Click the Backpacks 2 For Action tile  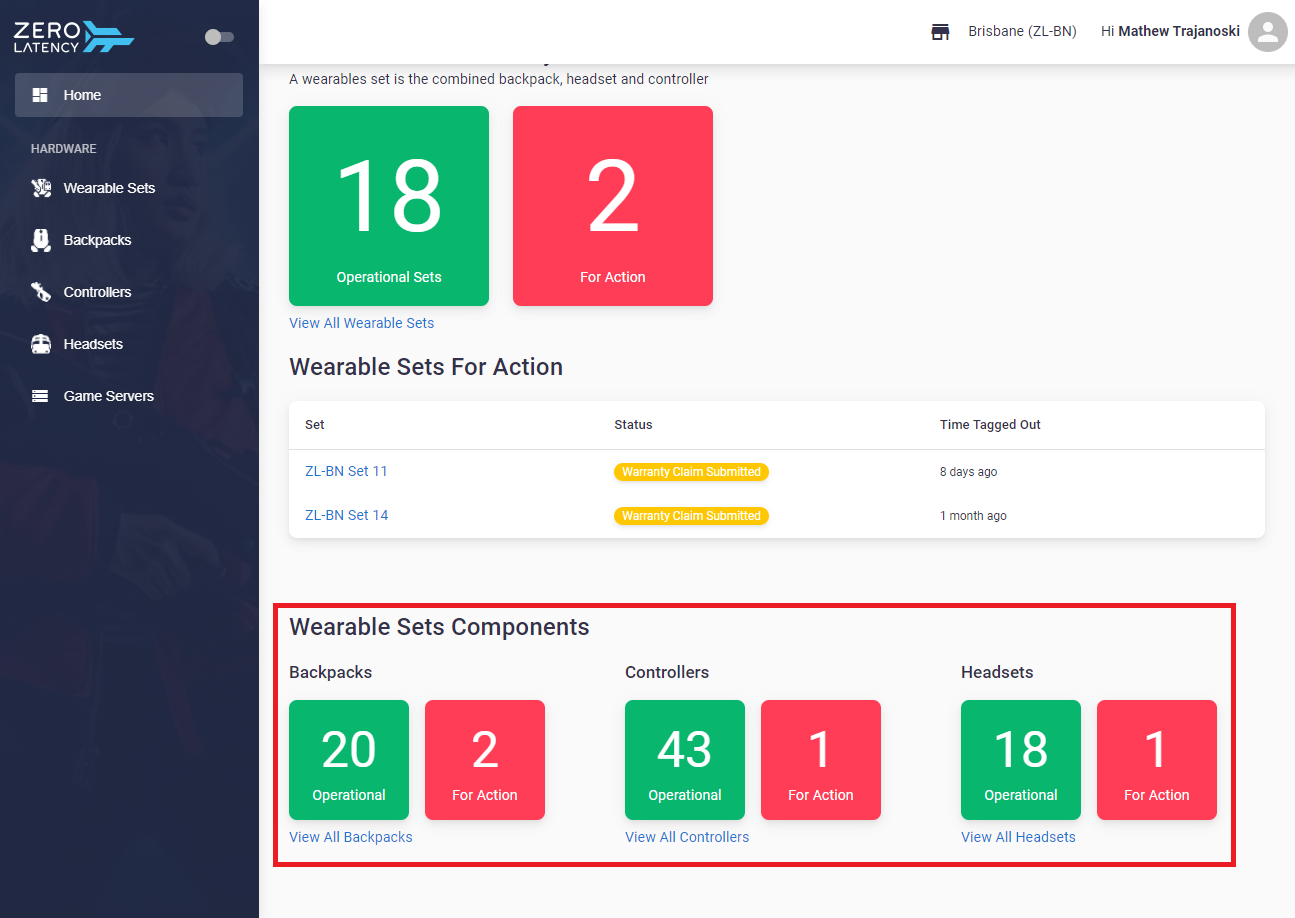[x=485, y=760]
